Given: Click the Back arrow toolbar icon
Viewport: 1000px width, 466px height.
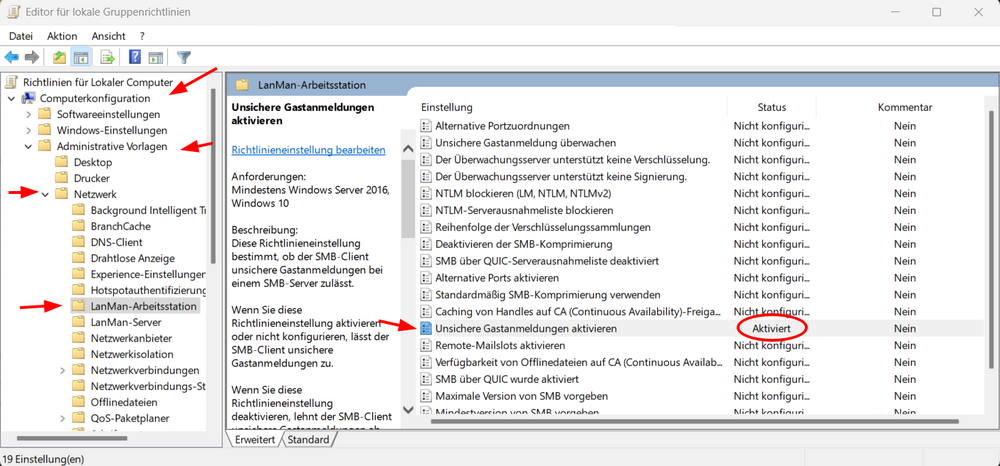Looking at the screenshot, I should pyautogui.click(x=11, y=57).
